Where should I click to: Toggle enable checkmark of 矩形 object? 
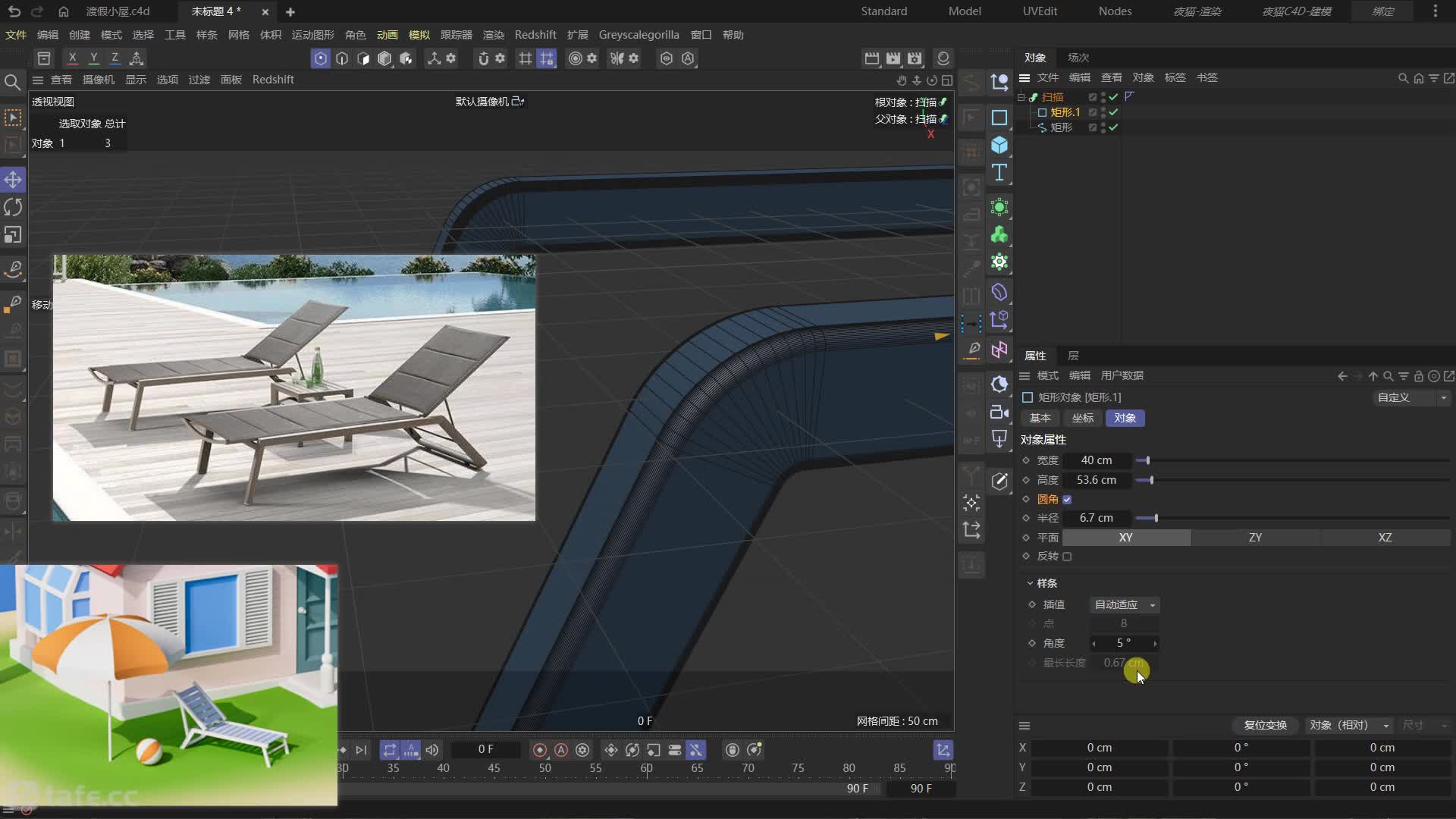tap(1113, 127)
